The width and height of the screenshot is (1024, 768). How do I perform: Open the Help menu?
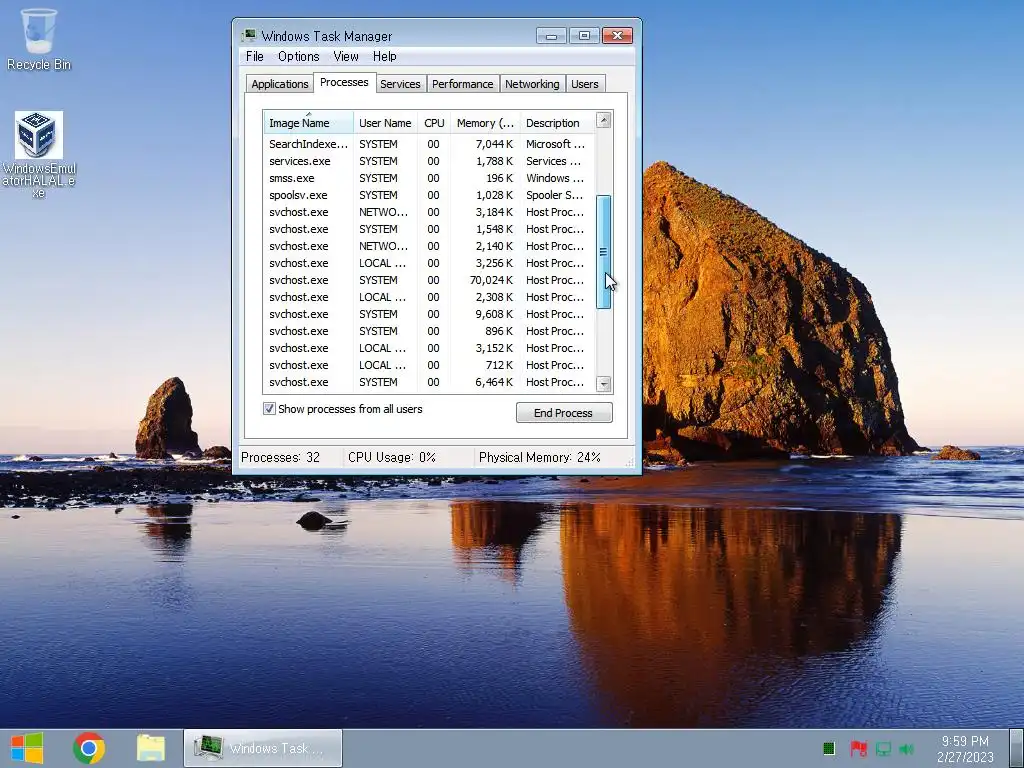coord(385,56)
